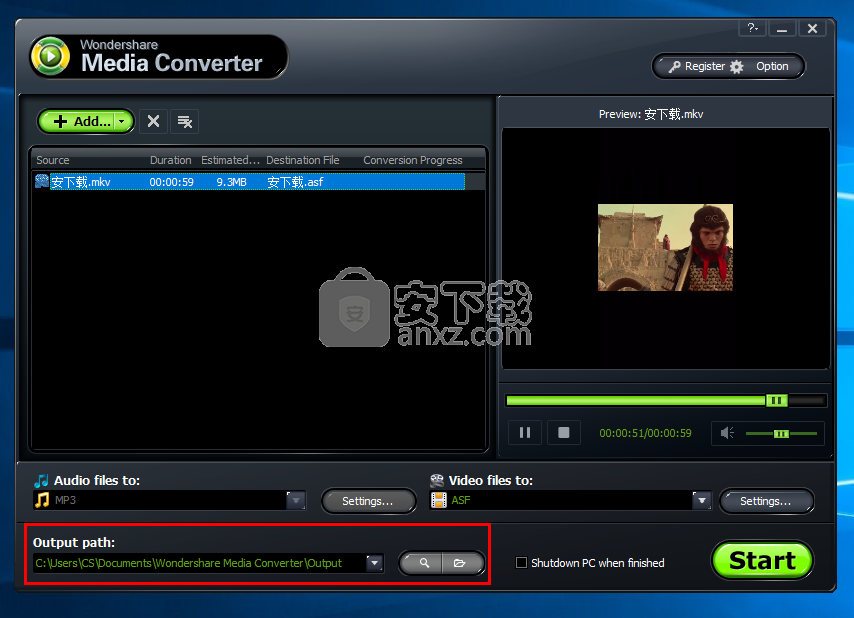Open the Video files to ASF dropdown
The image size is (854, 618).
tap(702, 500)
